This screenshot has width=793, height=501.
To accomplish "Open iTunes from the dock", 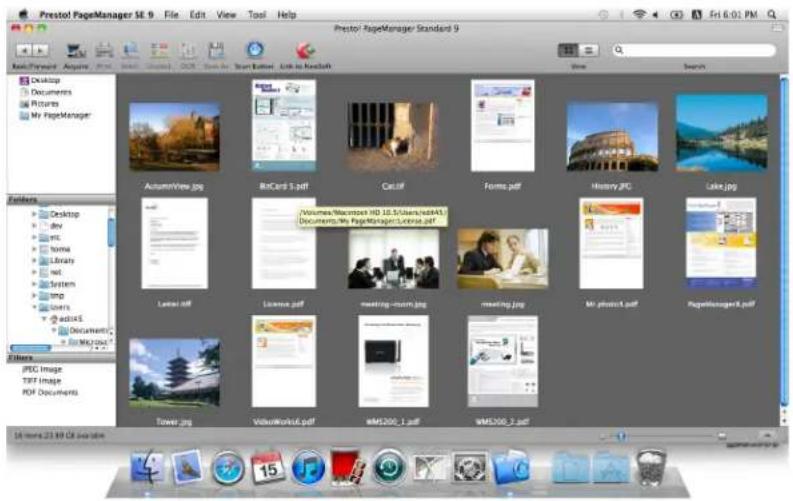I will 308,468.
